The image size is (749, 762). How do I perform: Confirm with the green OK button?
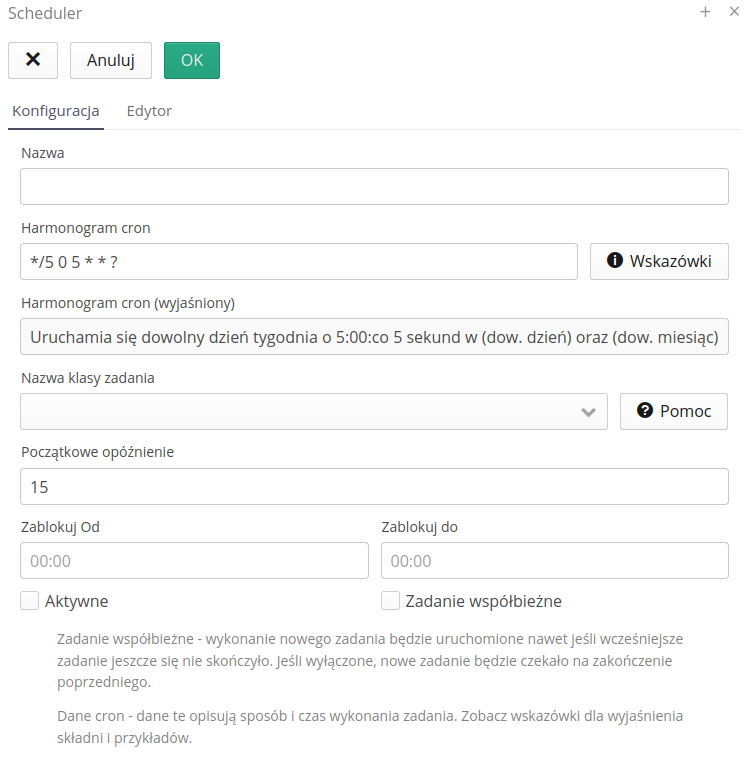[x=192, y=60]
